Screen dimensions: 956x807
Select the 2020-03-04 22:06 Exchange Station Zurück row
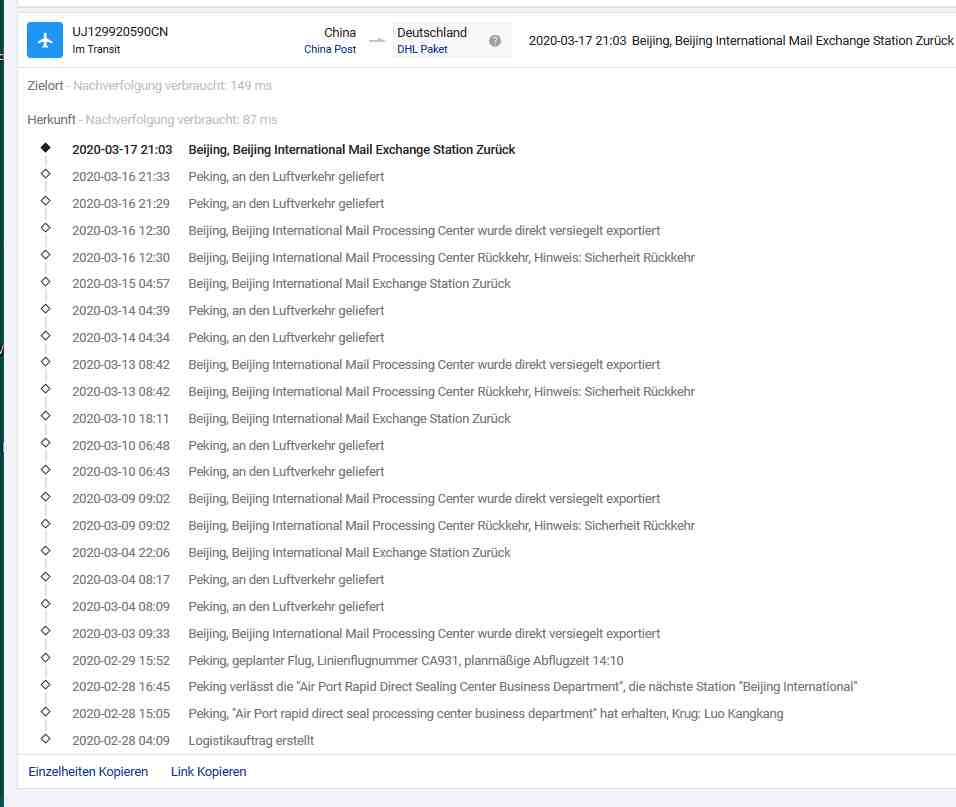pos(291,553)
